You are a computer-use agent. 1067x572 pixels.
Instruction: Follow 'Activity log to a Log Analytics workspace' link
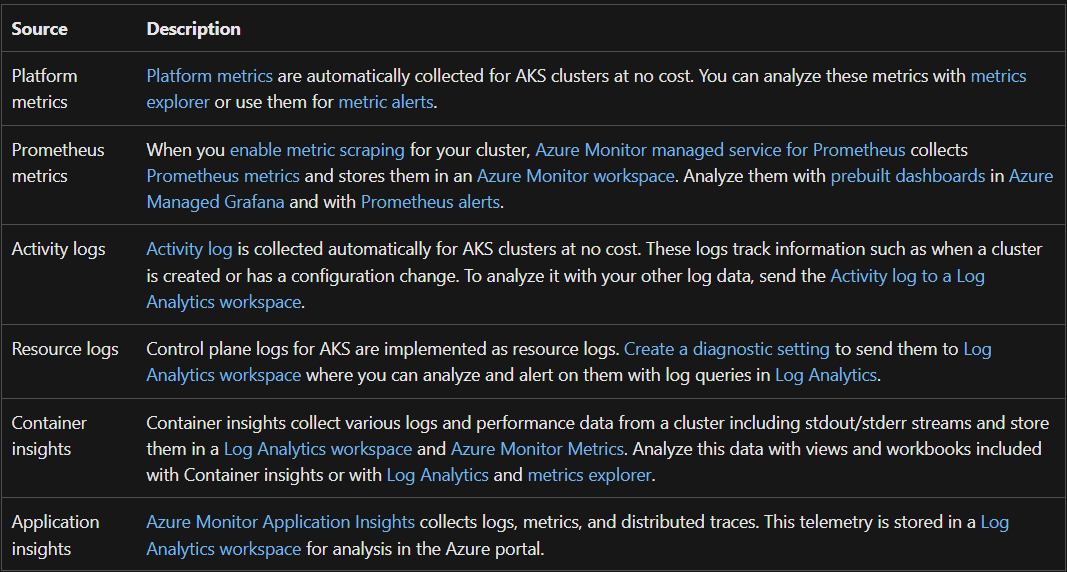(x=908, y=276)
